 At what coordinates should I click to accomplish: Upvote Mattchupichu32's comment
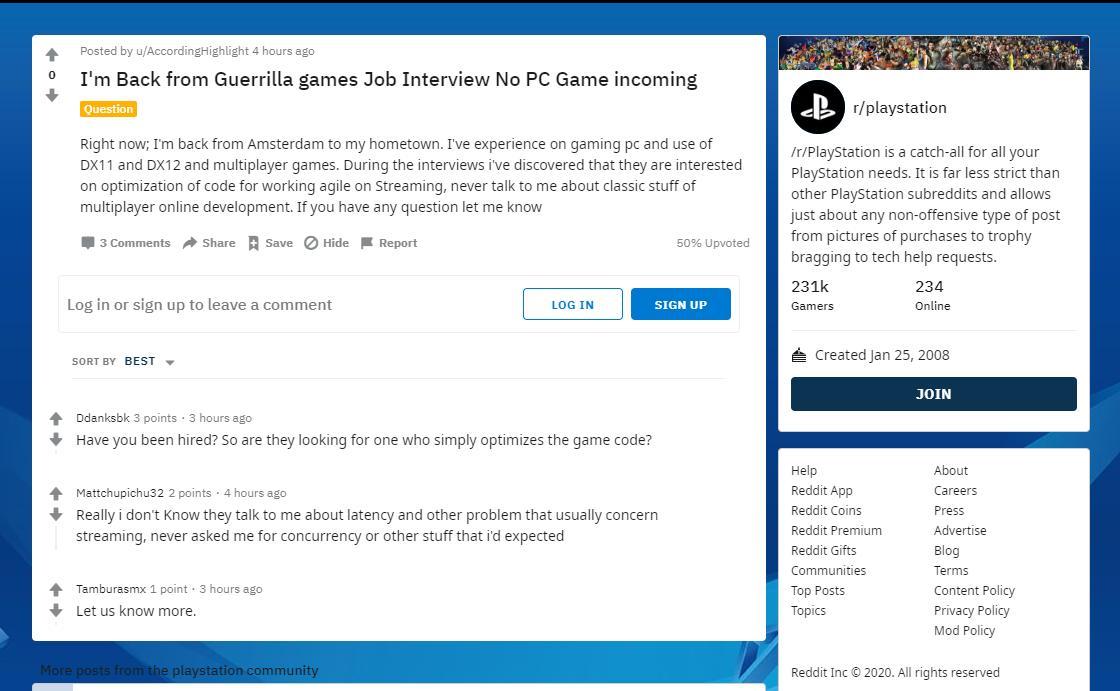(56, 493)
